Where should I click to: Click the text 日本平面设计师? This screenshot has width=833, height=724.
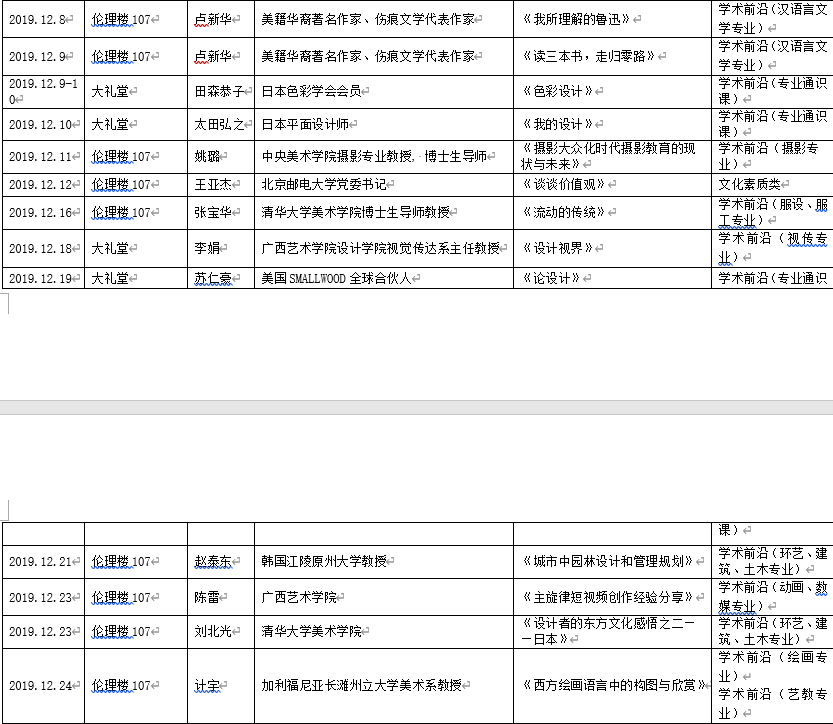click(305, 125)
